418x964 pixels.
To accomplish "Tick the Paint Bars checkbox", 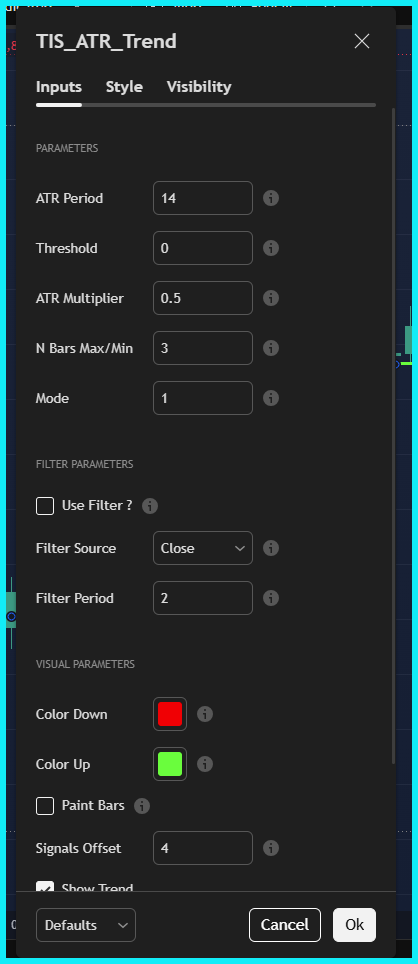I will 45,805.
